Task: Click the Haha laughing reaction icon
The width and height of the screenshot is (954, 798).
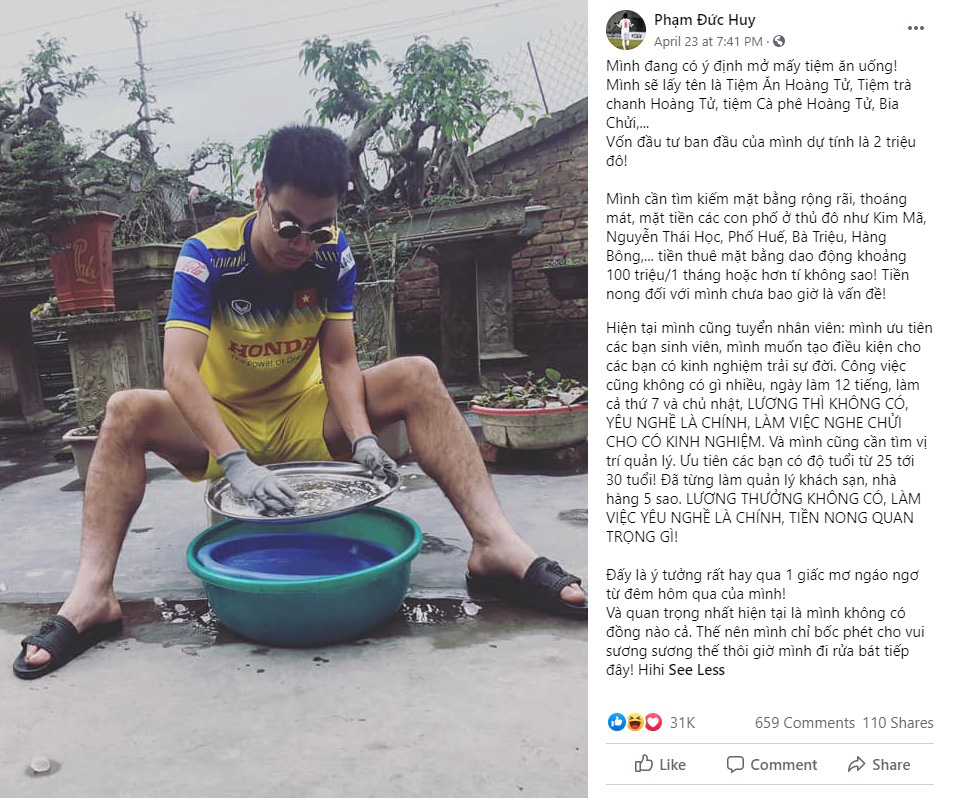Action: [x=635, y=722]
